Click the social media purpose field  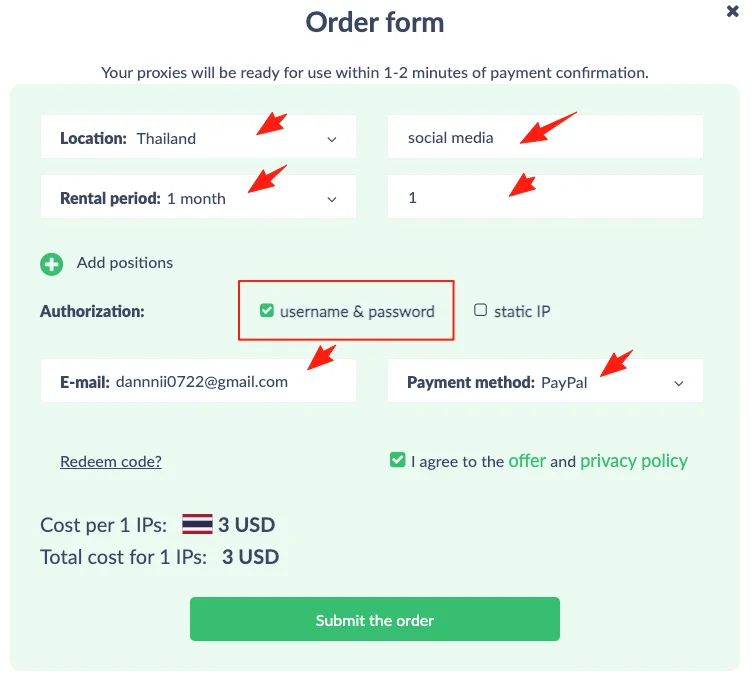[545, 137]
